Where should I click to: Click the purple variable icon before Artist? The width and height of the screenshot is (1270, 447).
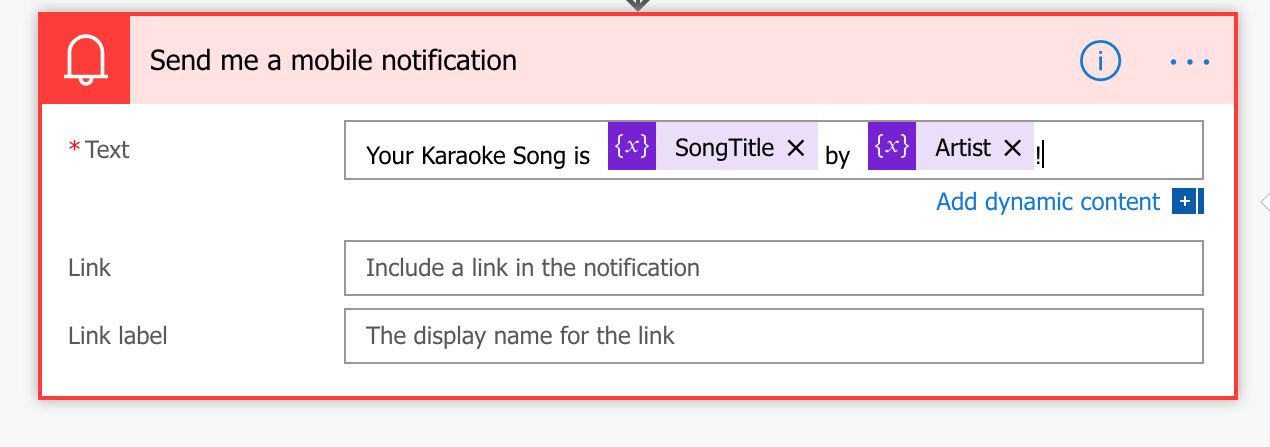892,147
